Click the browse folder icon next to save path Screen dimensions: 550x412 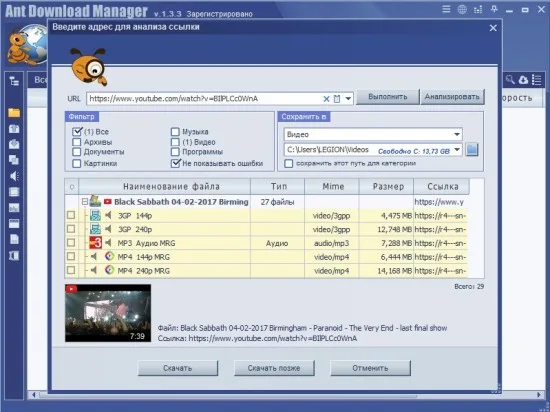(x=472, y=150)
